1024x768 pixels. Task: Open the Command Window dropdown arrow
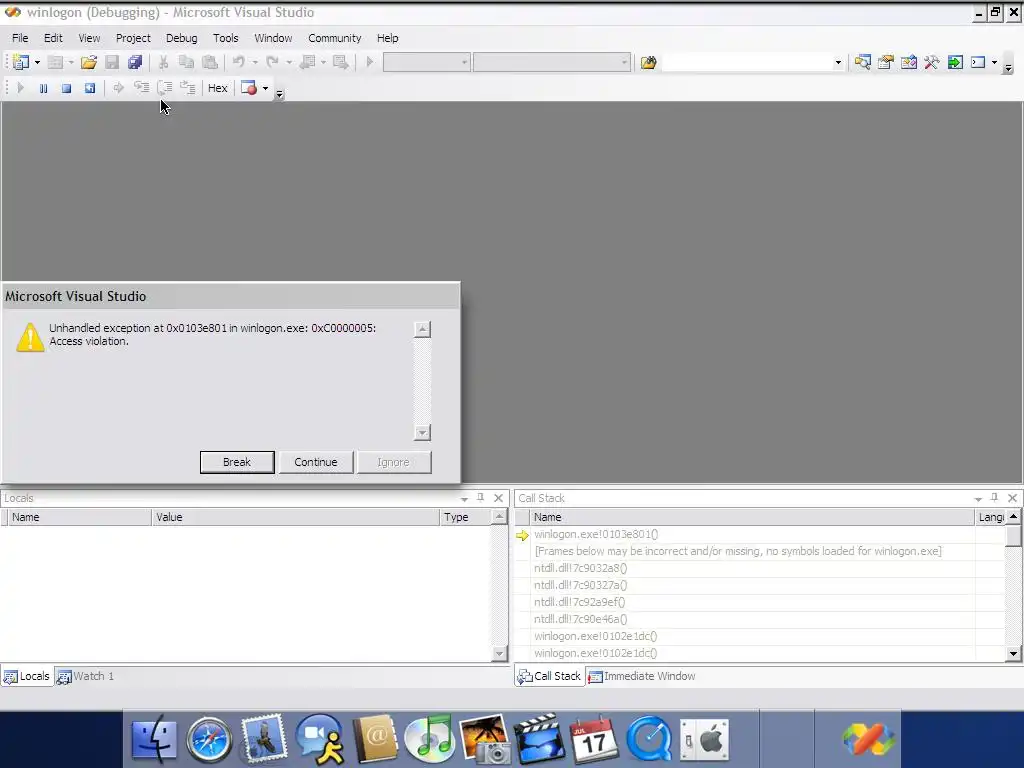click(994, 63)
